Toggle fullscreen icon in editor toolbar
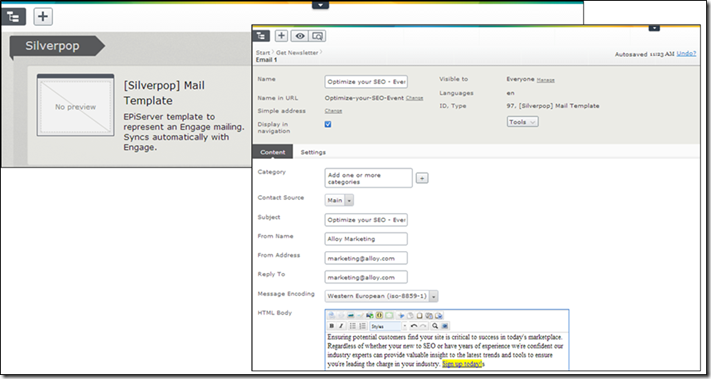 [x=445, y=326]
